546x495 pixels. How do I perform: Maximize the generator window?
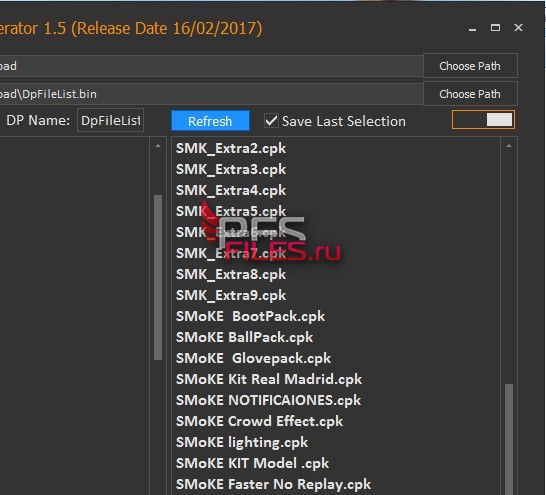click(x=495, y=28)
